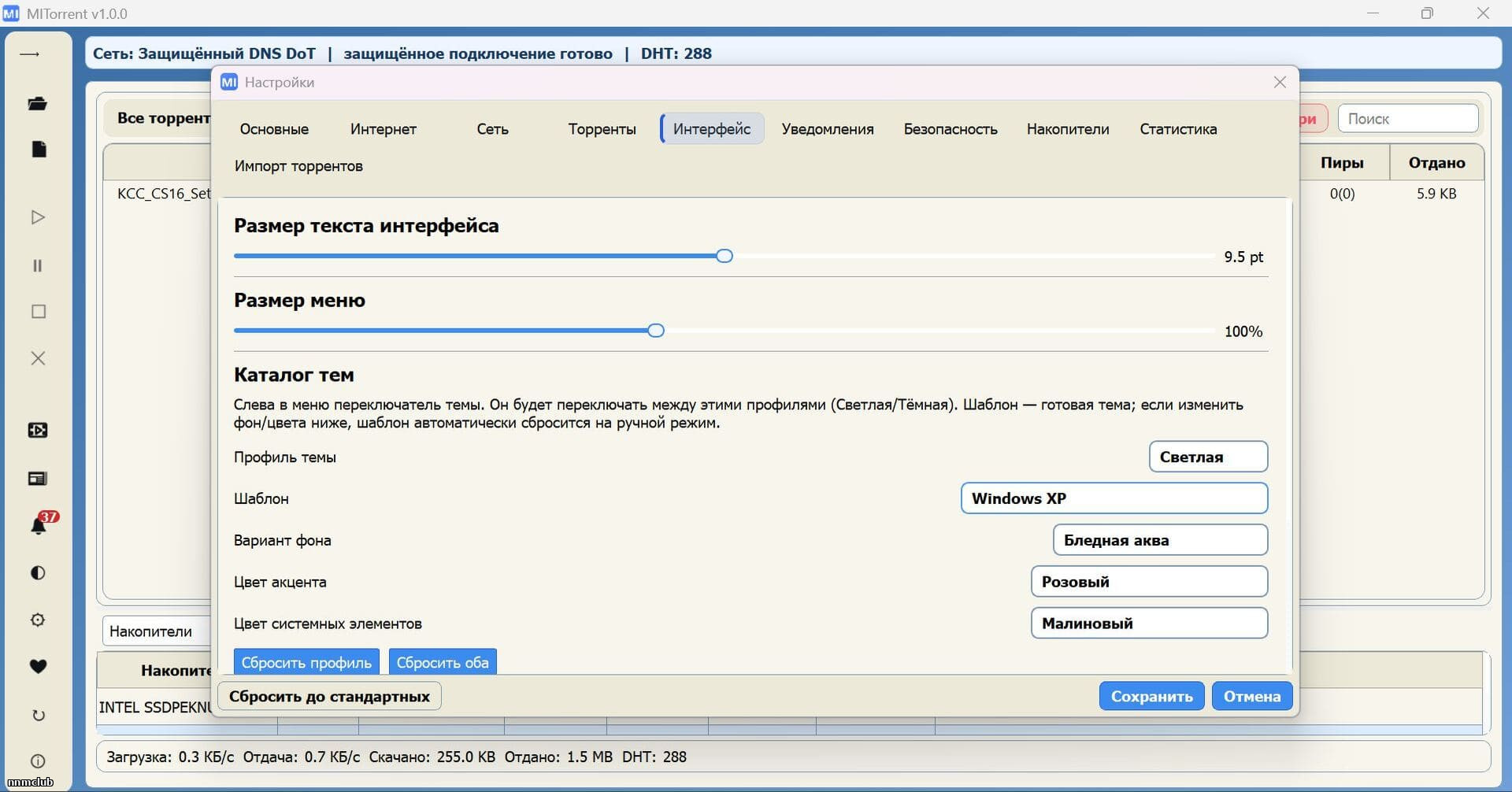1512x792 pixels.
Task: Start torrent with the play icon
Action: tap(37, 217)
